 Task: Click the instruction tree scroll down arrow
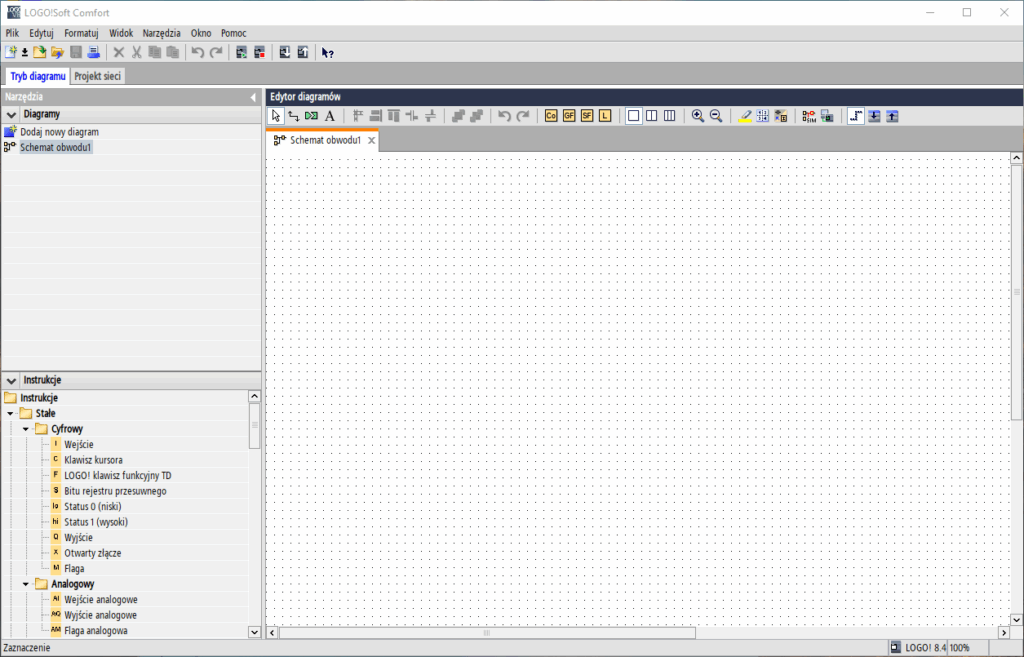point(254,632)
